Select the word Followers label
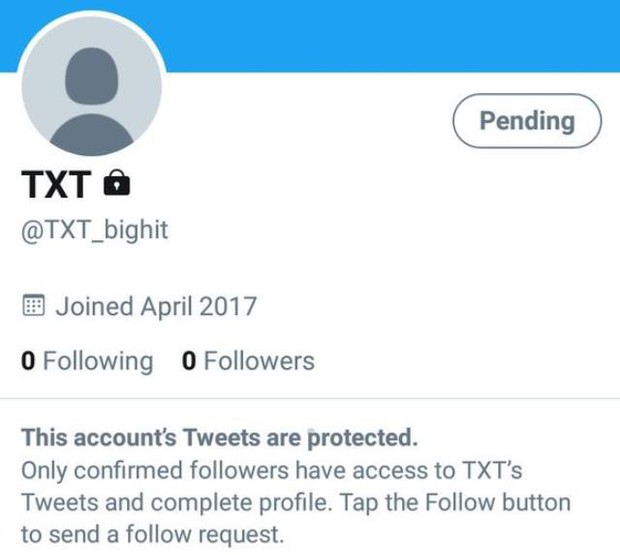Viewport: 620px width, 555px height. tap(259, 361)
